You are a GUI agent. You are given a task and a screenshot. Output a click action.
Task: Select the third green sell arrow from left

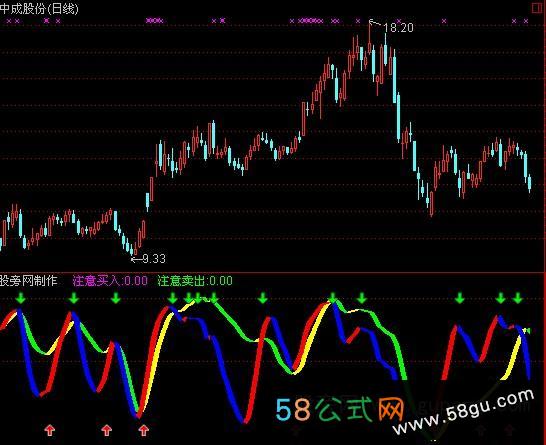116,298
